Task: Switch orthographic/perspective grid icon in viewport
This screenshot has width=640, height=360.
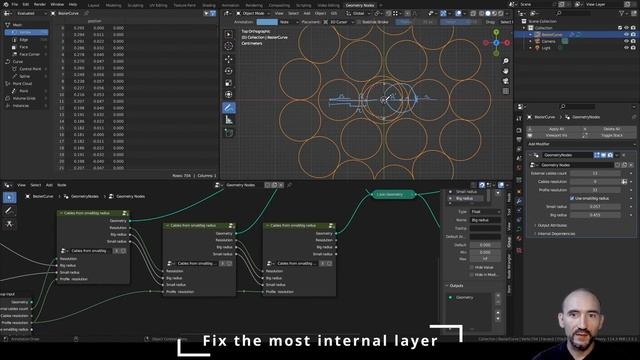Action: click(x=506, y=91)
